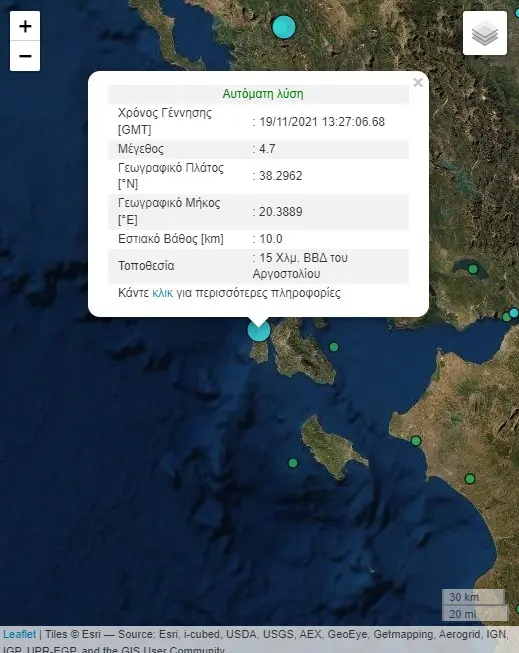This screenshot has height=653, width=519.
Task: Zoom in with the plus button
Action: pos(25,26)
